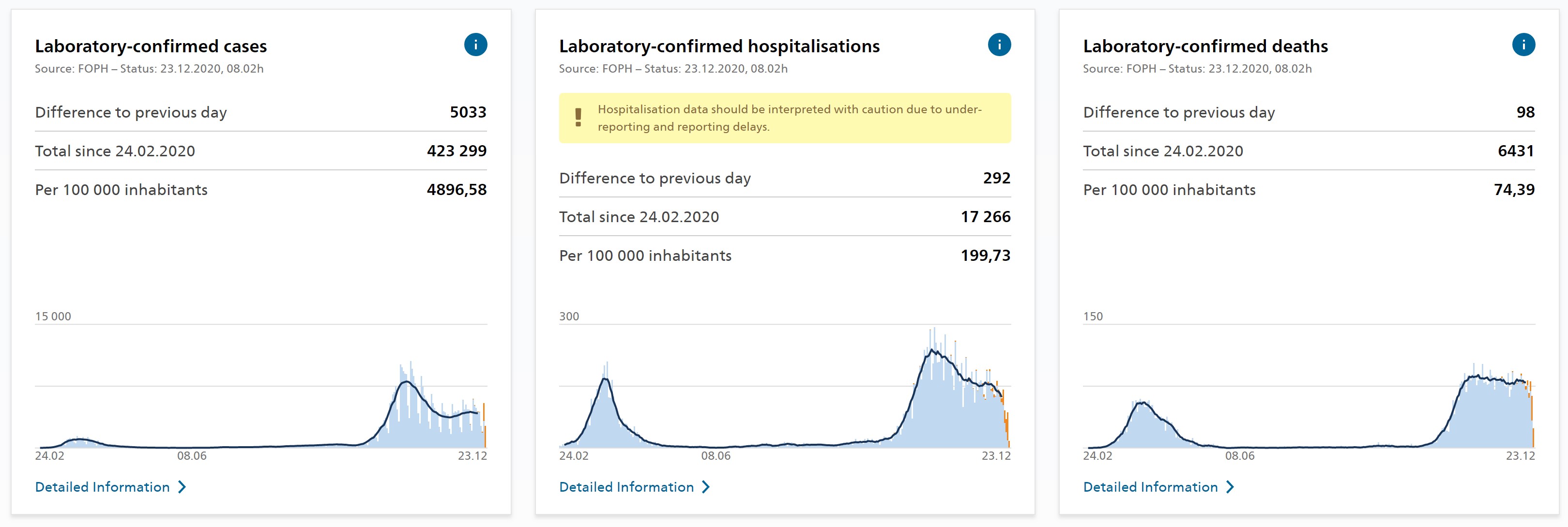Click the Laboratory-confirmed cases heading

tap(151, 46)
